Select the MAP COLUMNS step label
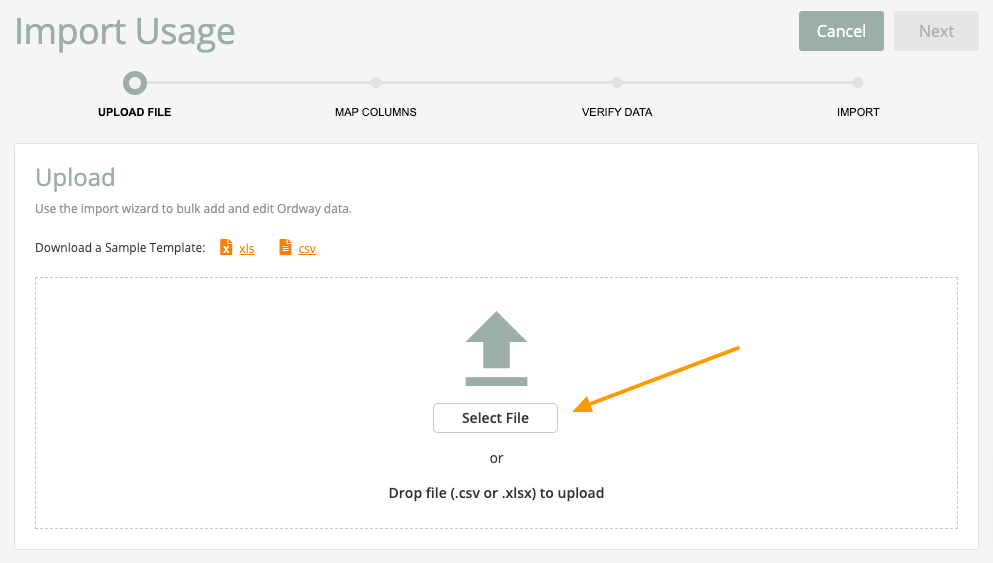Screen dimensions: 993x563 coord(376,112)
